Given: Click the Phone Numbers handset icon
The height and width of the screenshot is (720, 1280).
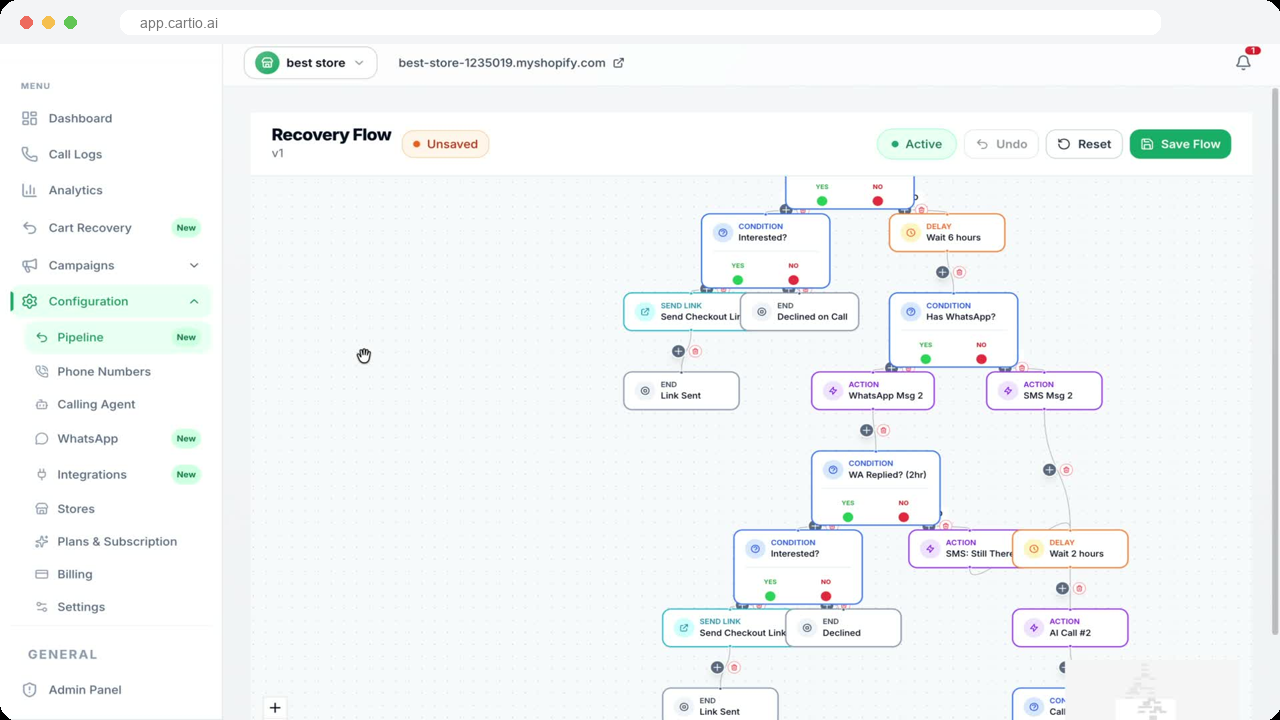Looking at the screenshot, I should click(41, 371).
